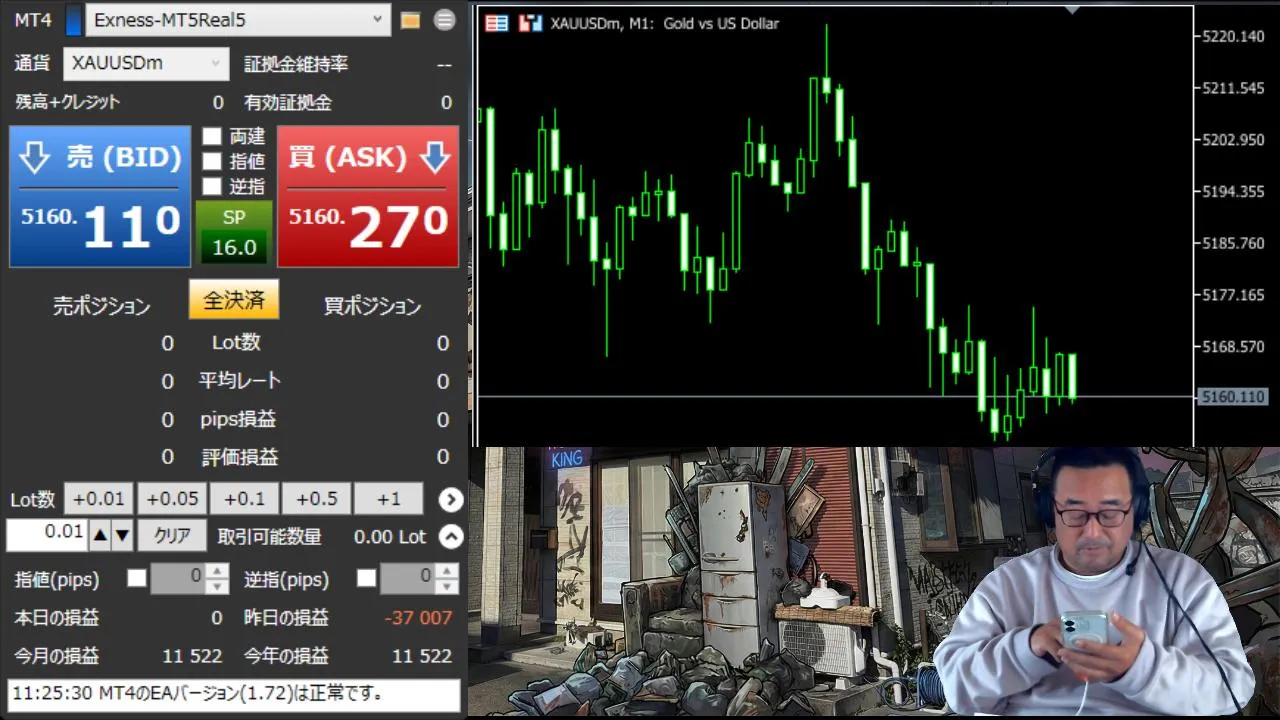Decrement the 逆指(pips) value spinner
Image resolution: width=1280 pixels, height=720 pixels.
click(447, 586)
